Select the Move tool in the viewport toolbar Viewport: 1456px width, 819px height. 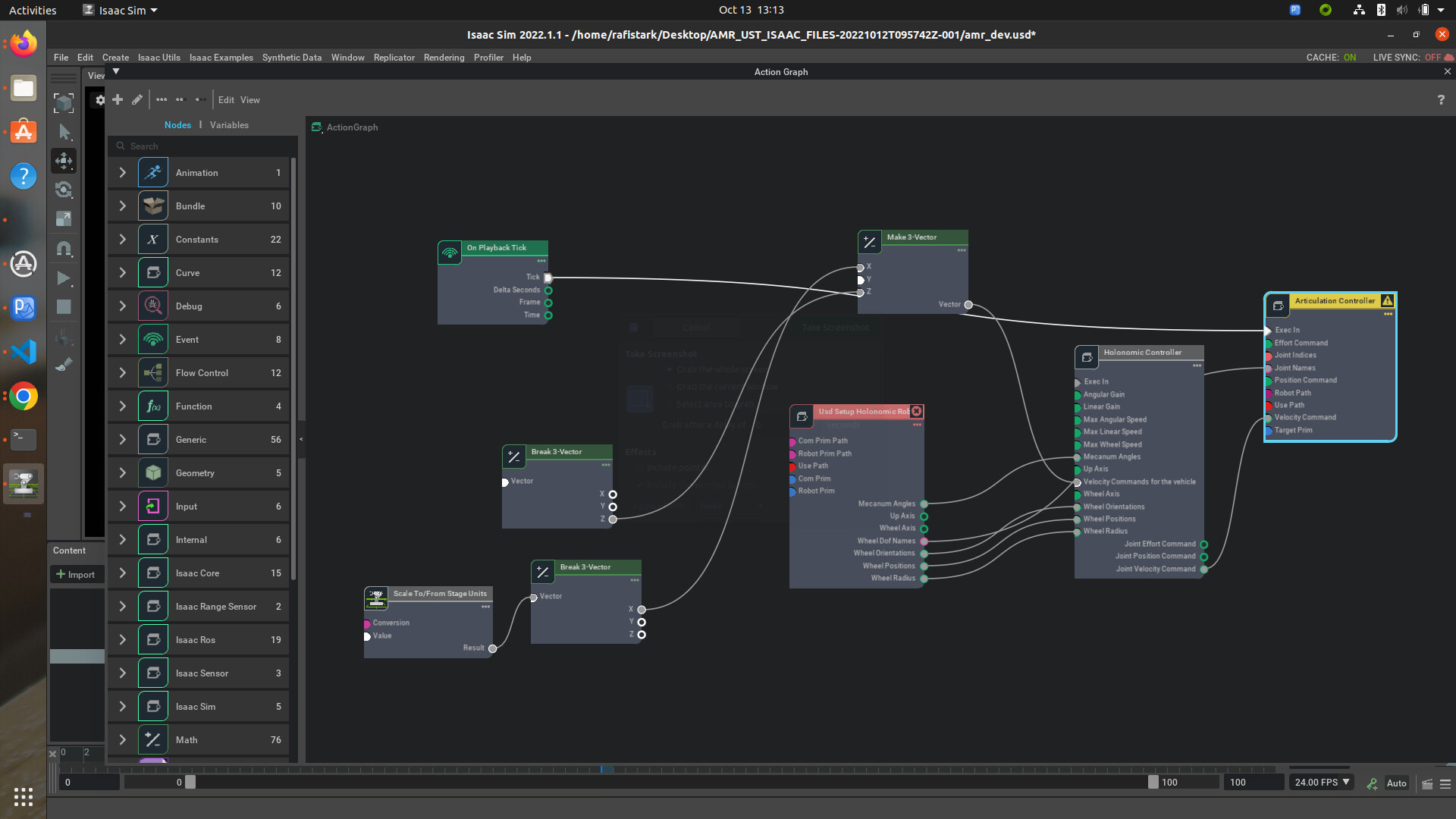(x=64, y=161)
